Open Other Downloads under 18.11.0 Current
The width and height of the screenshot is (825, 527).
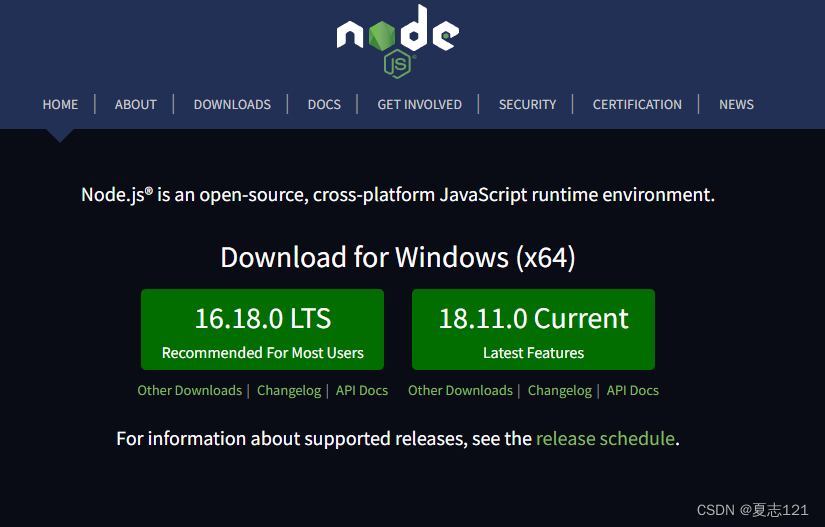click(x=460, y=390)
